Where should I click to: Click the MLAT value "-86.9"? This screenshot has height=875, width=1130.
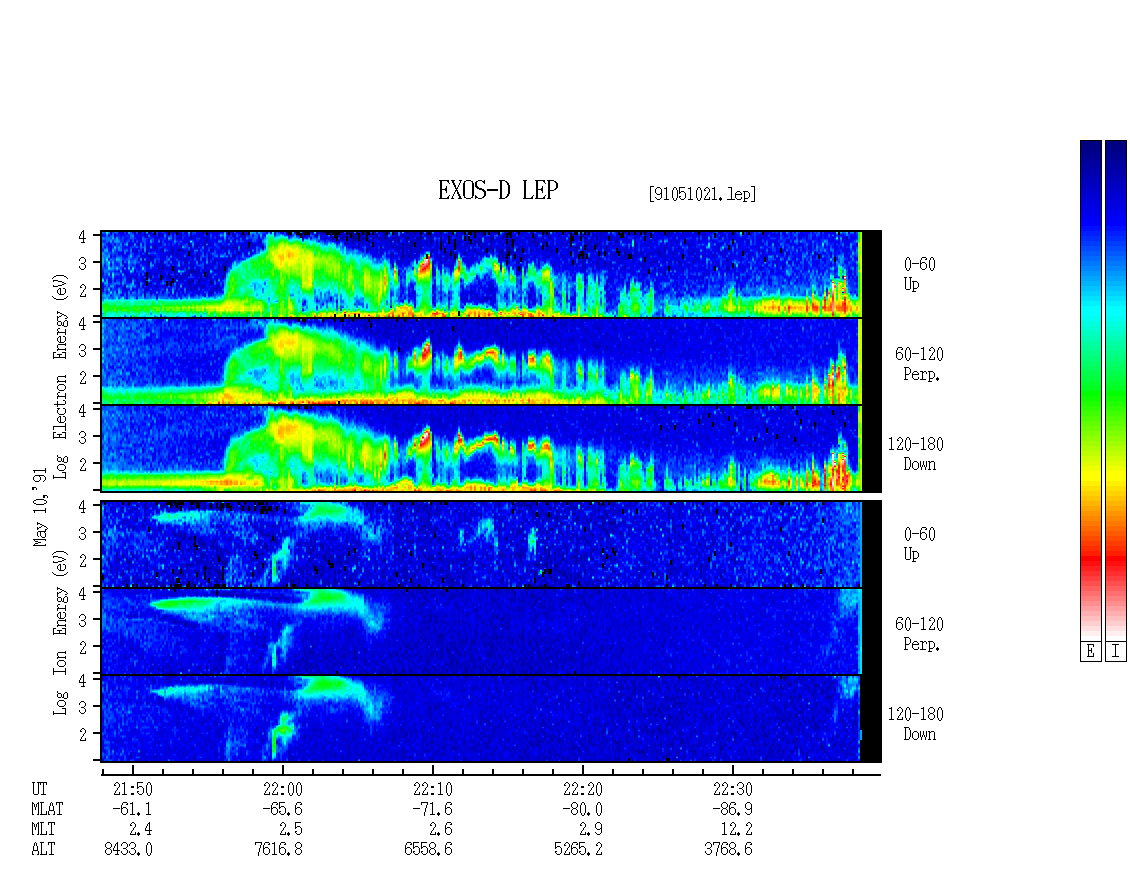click(731, 809)
